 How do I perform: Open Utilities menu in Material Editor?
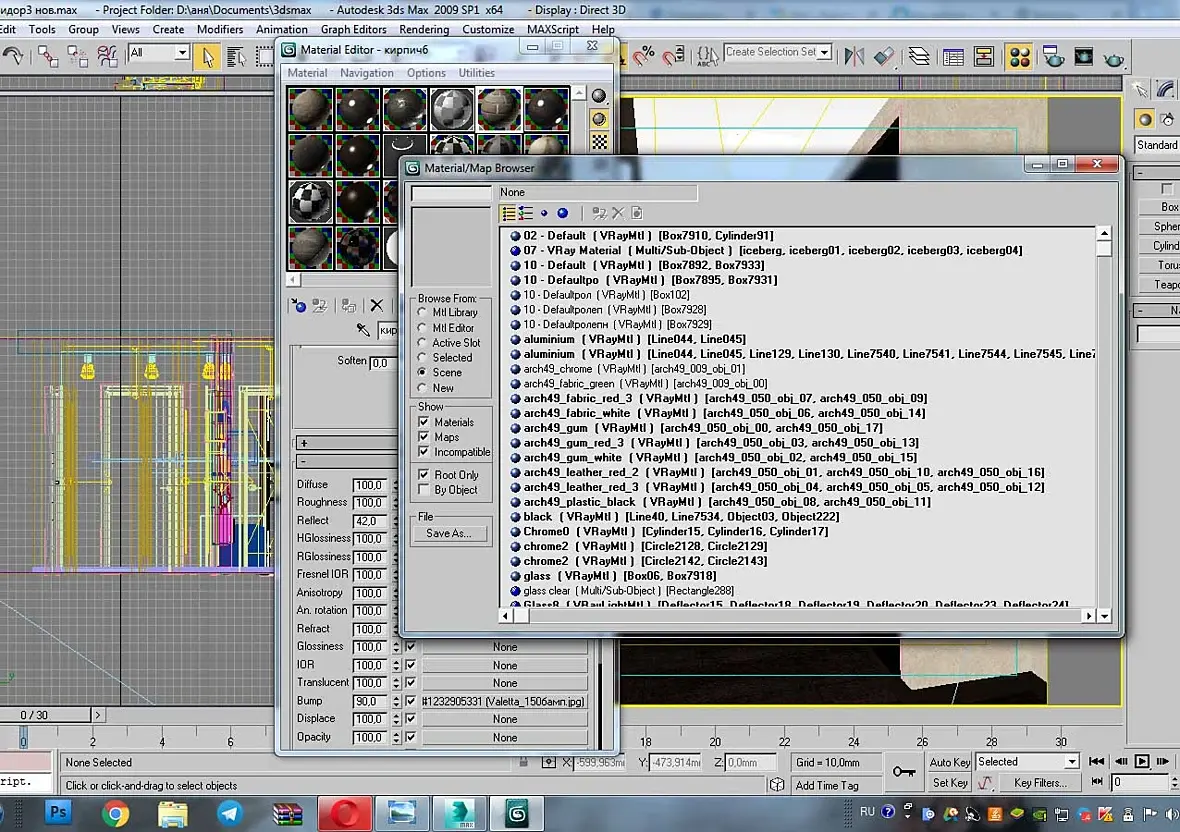[476, 73]
